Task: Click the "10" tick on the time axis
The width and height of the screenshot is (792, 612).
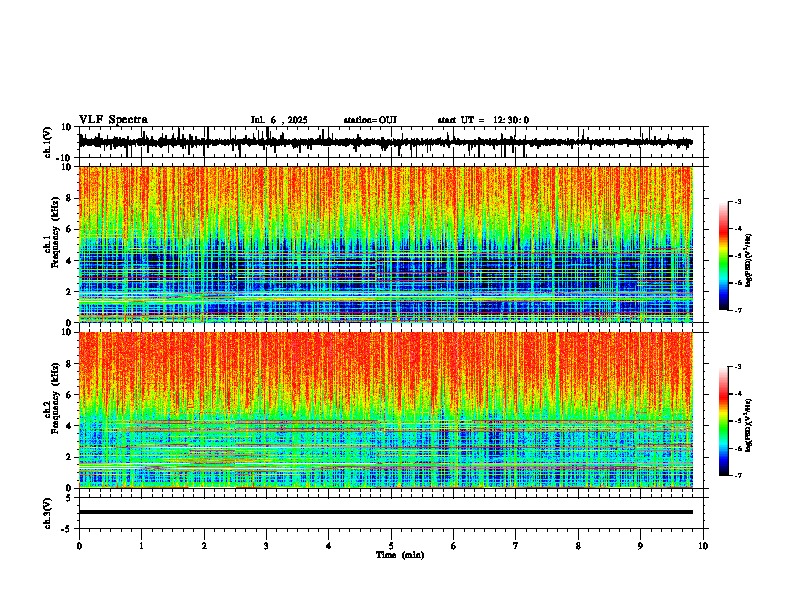Action: pyautogui.click(x=703, y=546)
